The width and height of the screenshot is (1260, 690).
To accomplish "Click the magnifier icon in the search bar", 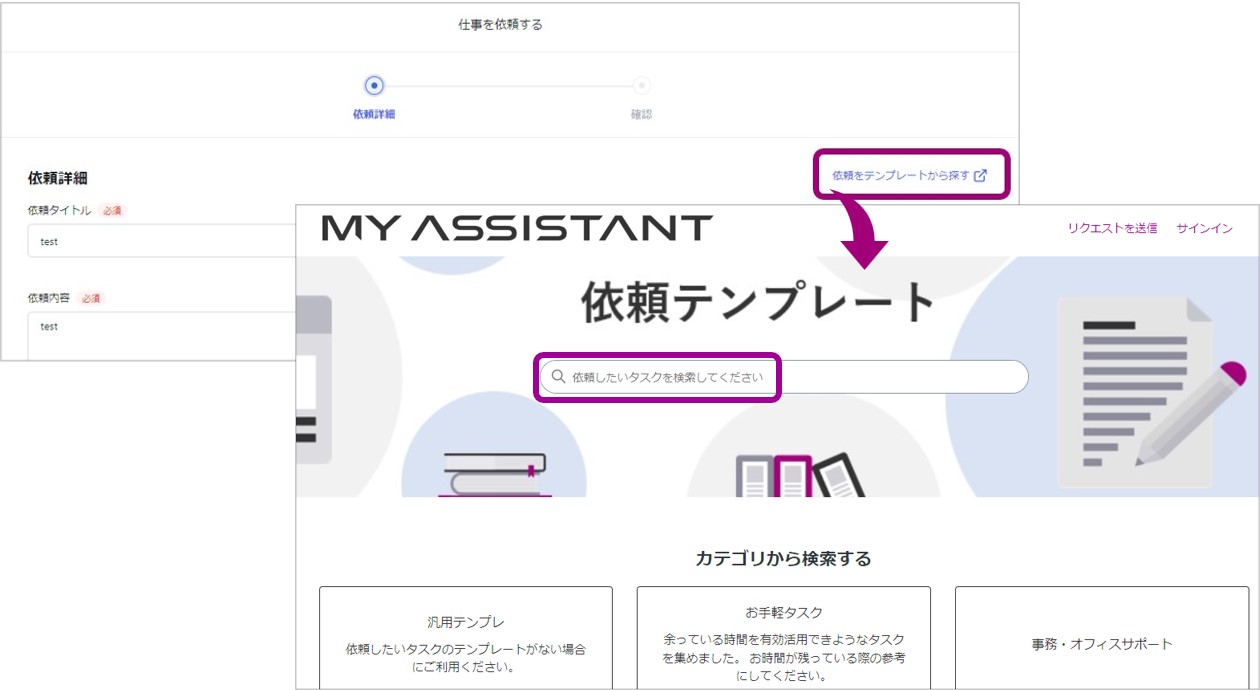I will [556, 377].
